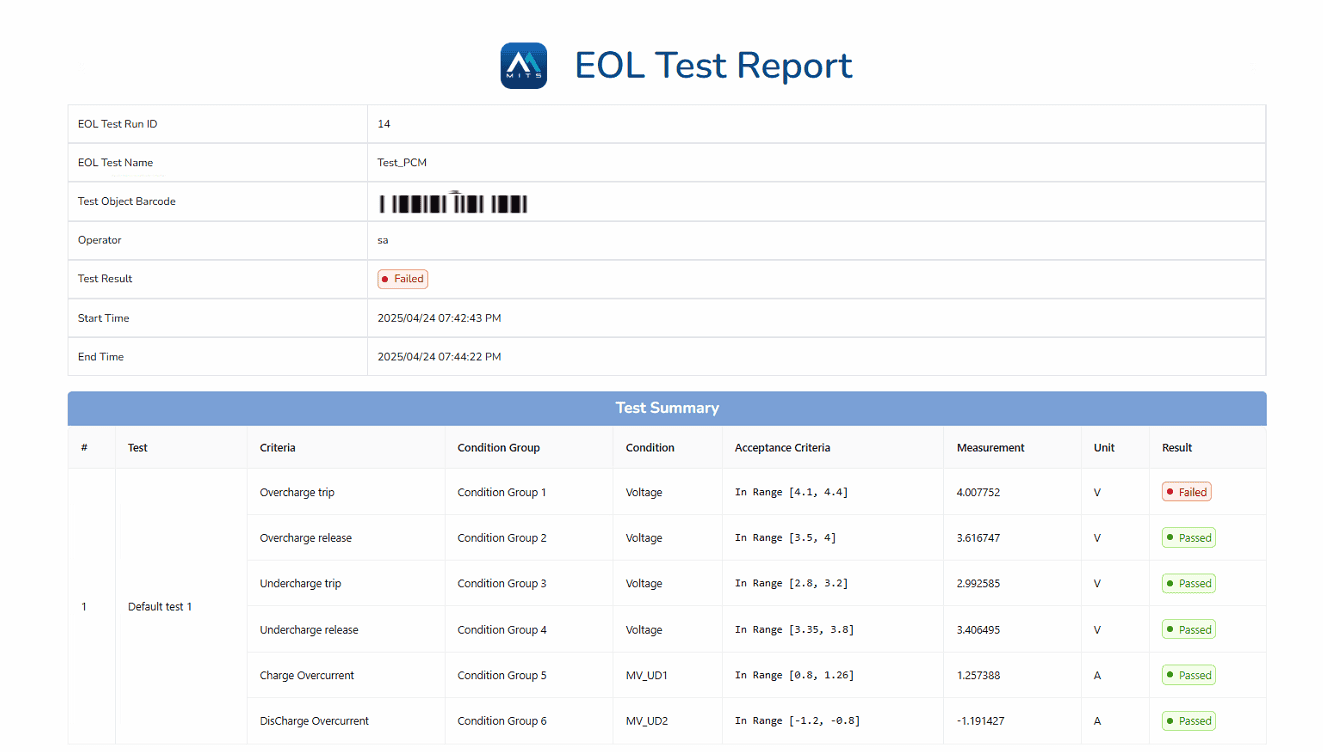Click the Passed badge for Charge Overcurrent
This screenshot has height=752, width=1323.
1188,676
